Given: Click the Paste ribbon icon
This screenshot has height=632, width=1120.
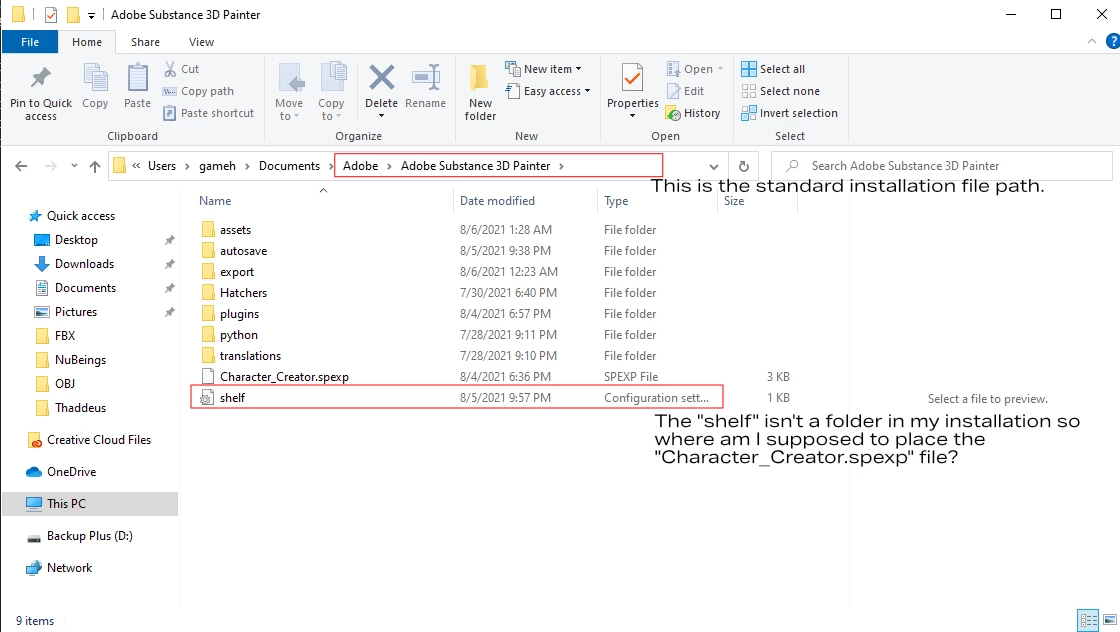Looking at the screenshot, I should pos(137,78).
